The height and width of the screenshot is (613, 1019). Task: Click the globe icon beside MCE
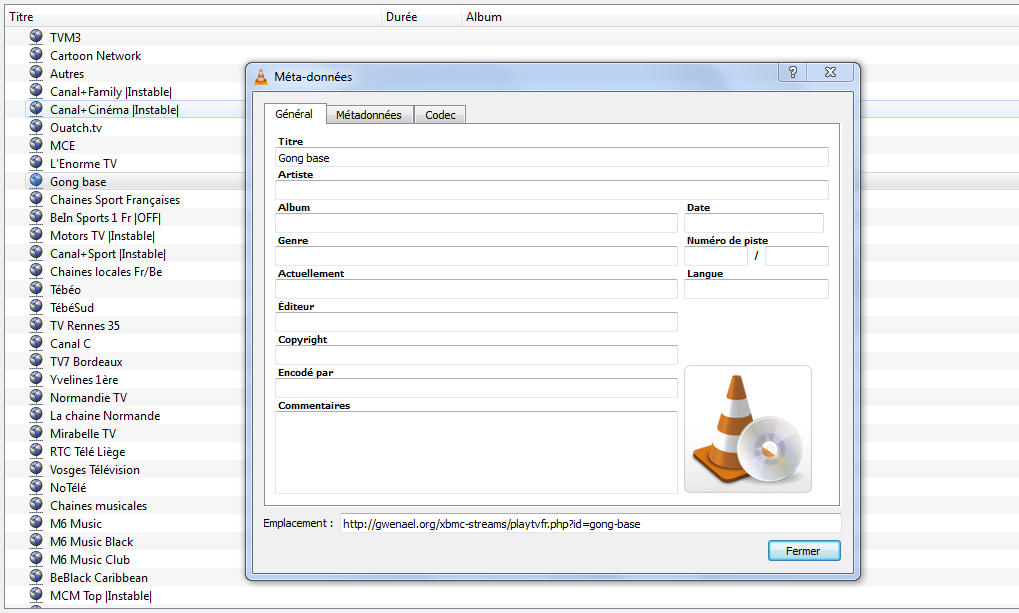(36, 144)
